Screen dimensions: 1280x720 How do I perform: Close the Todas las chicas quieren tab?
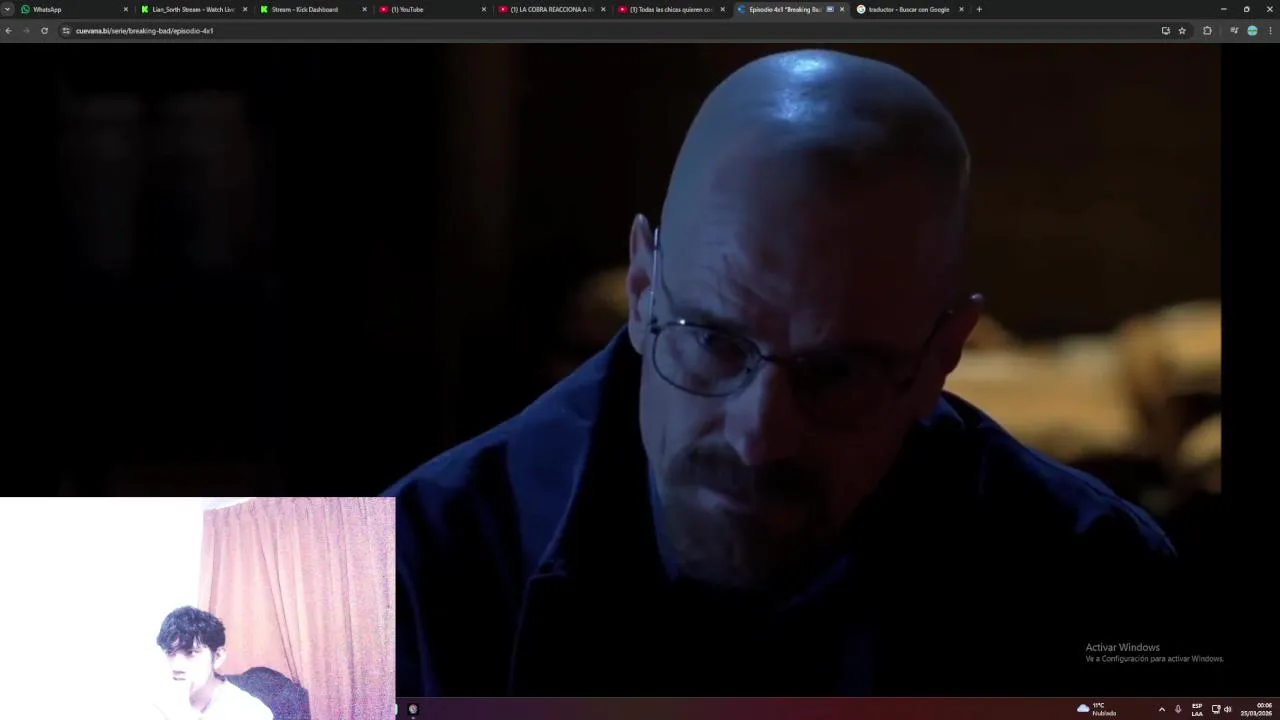(x=722, y=9)
